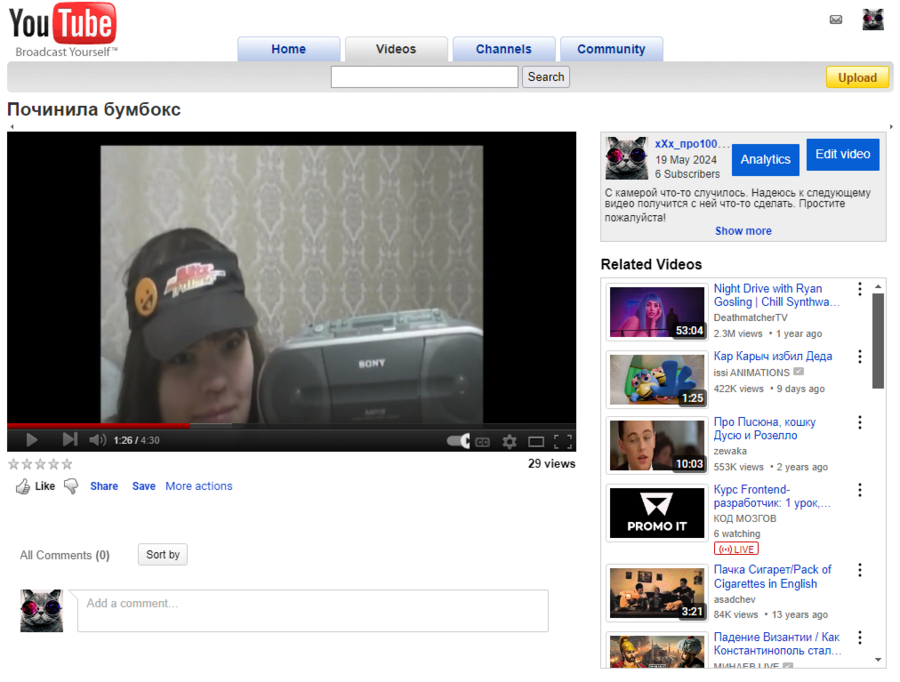Go to the Community tab
The width and height of the screenshot is (900, 682).
pyautogui.click(x=611, y=49)
